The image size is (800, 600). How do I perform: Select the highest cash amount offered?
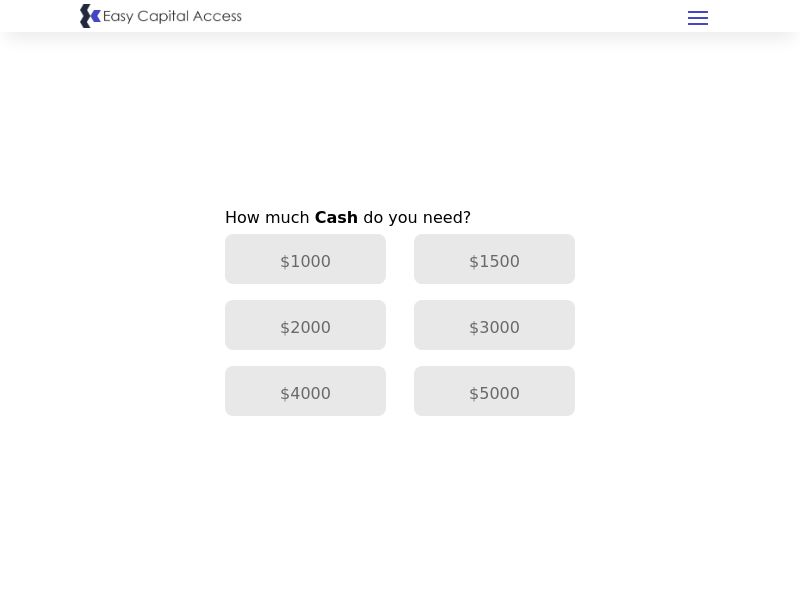pyautogui.click(x=494, y=391)
